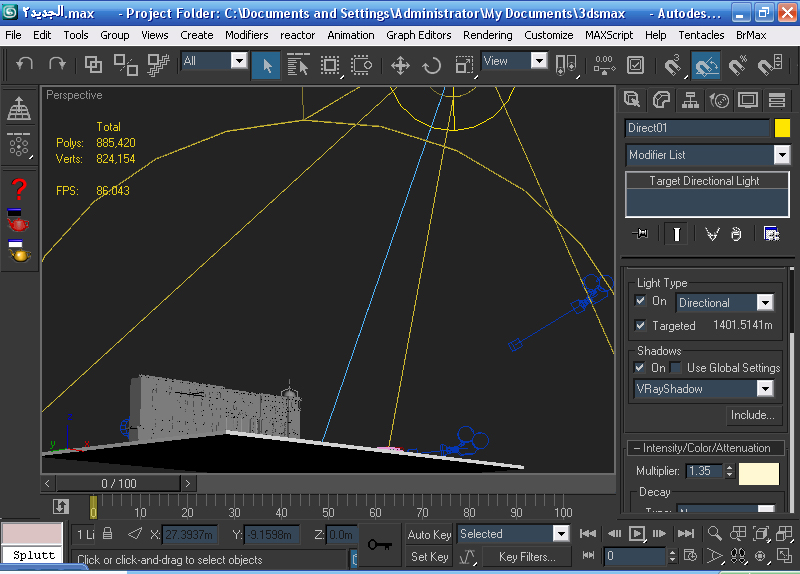Click the Include... button
Viewport: 800px width, 574px height.
(753, 415)
